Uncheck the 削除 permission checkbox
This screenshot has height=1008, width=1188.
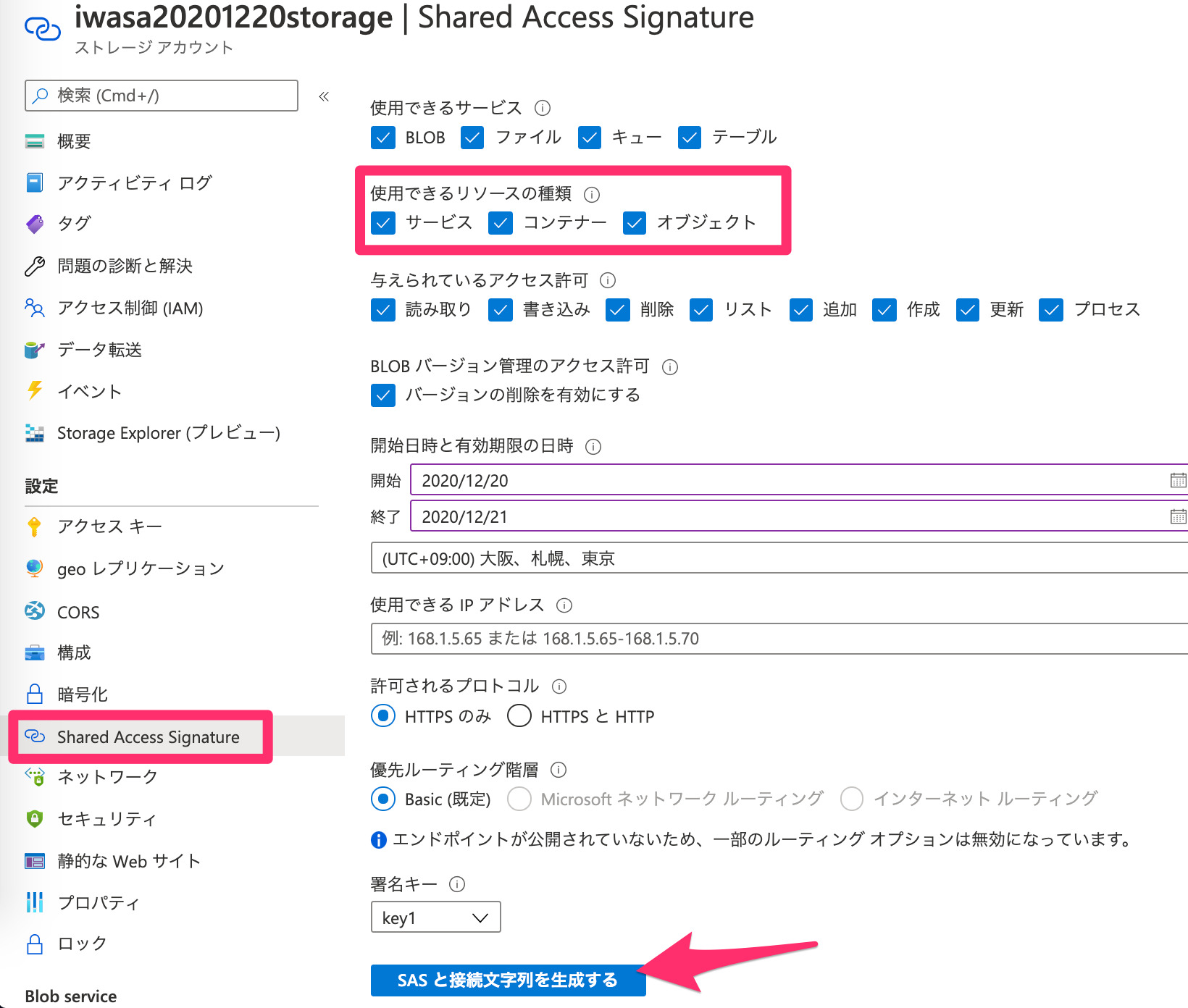[617, 310]
